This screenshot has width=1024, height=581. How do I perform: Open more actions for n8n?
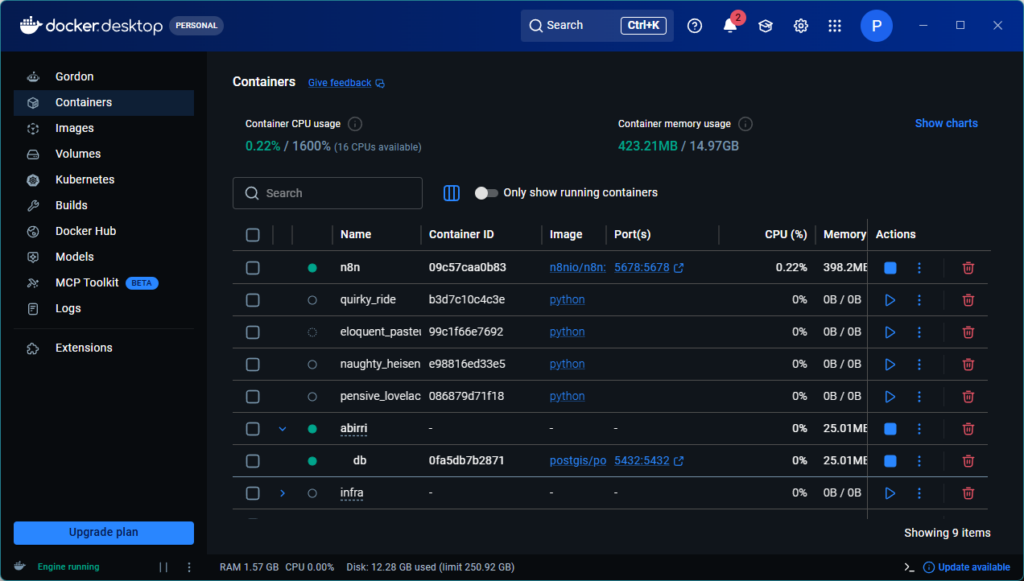919,268
